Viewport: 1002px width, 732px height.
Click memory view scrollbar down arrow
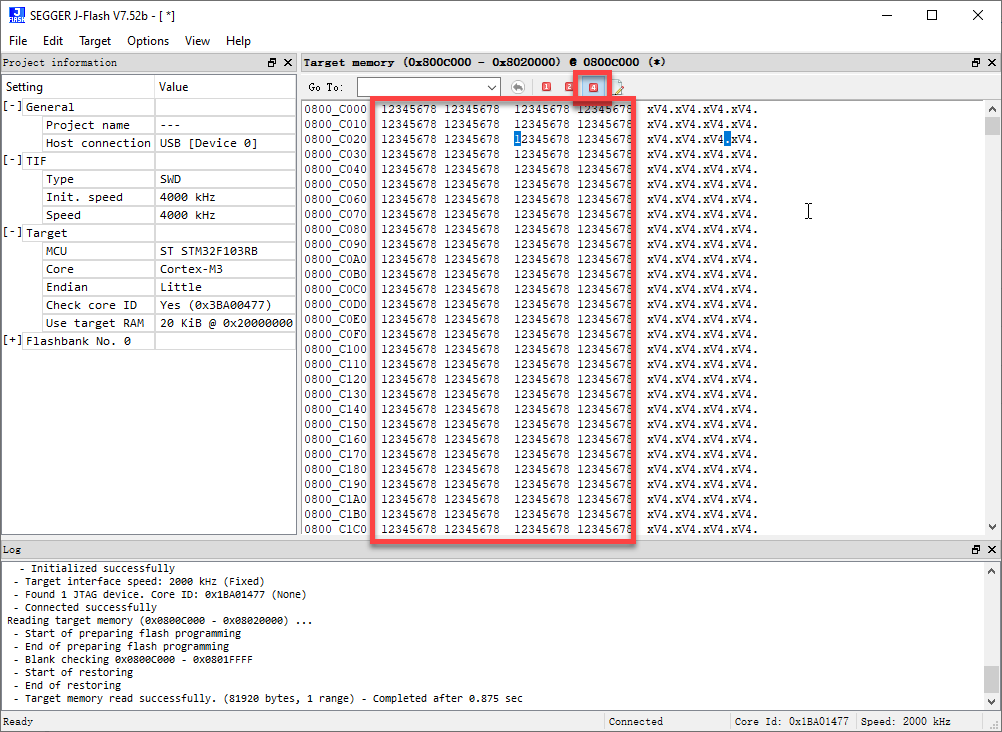[992, 527]
